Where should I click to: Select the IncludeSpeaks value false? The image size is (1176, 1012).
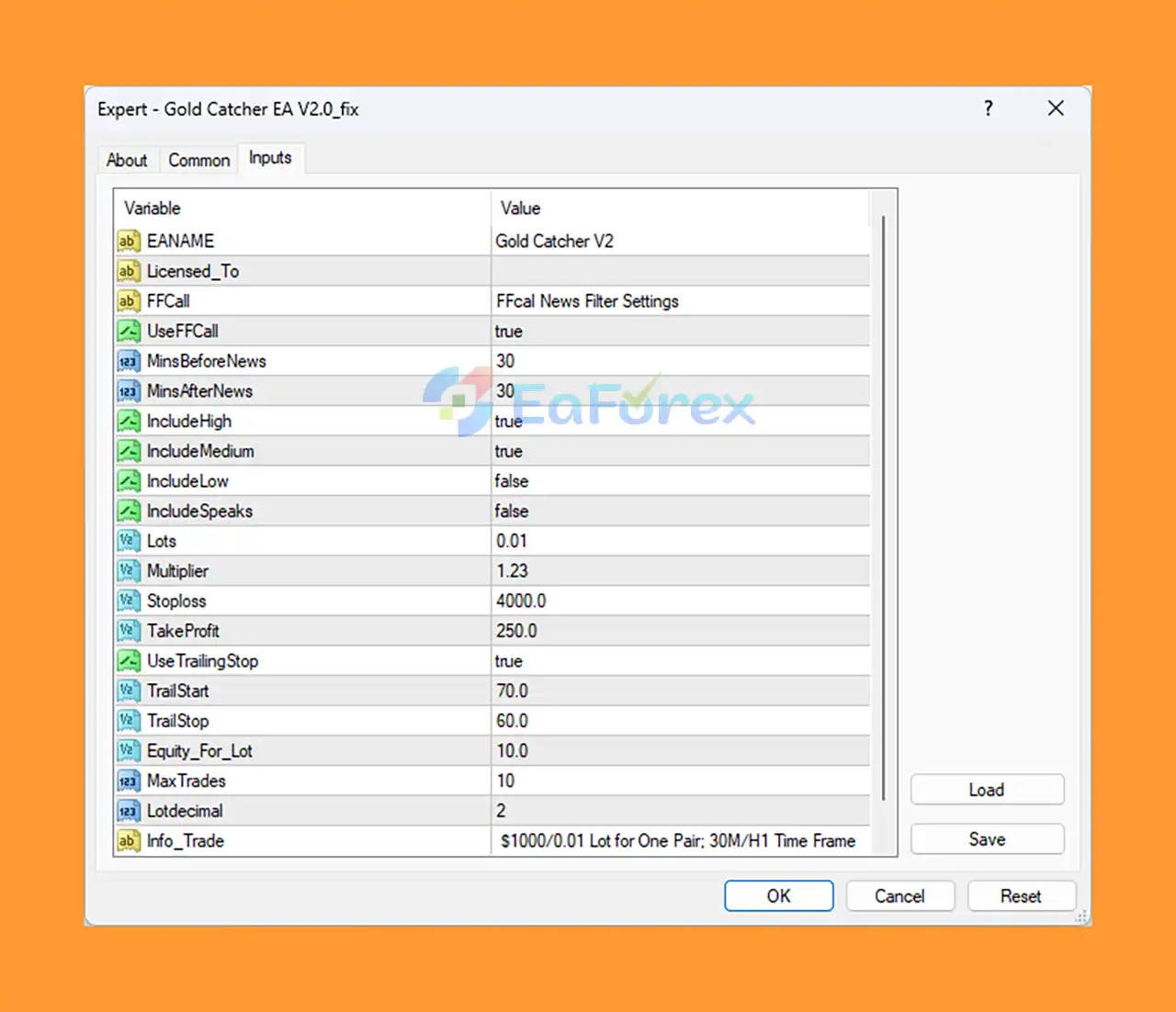point(512,512)
